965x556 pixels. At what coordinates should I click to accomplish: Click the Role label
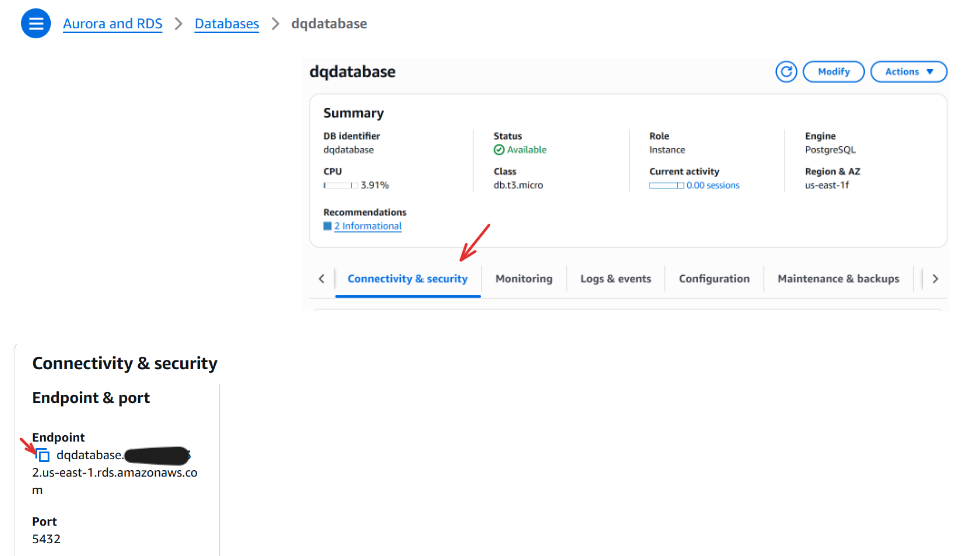(x=659, y=136)
